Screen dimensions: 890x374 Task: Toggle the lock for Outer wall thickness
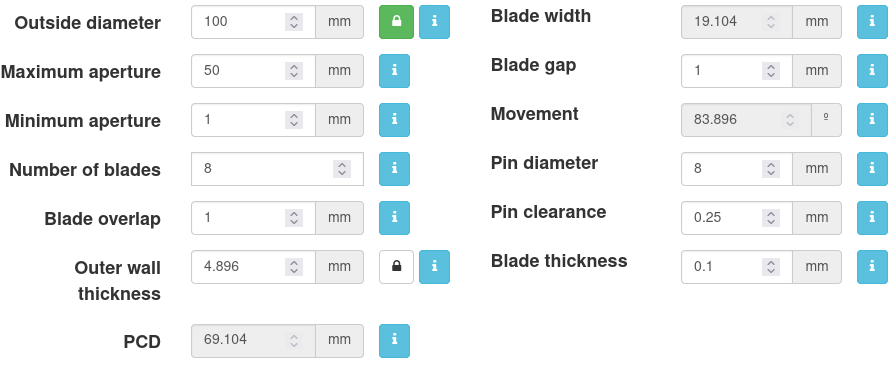(396, 267)
